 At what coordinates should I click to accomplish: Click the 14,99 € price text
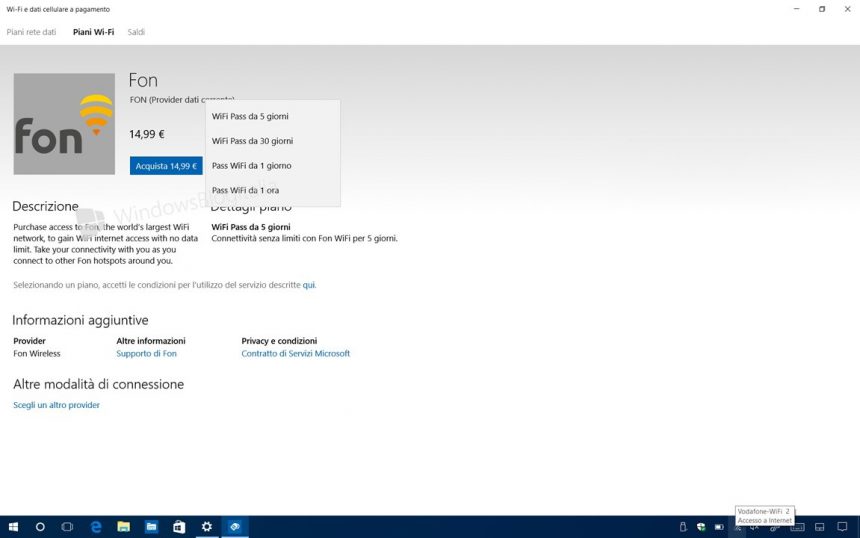[147, 134]
